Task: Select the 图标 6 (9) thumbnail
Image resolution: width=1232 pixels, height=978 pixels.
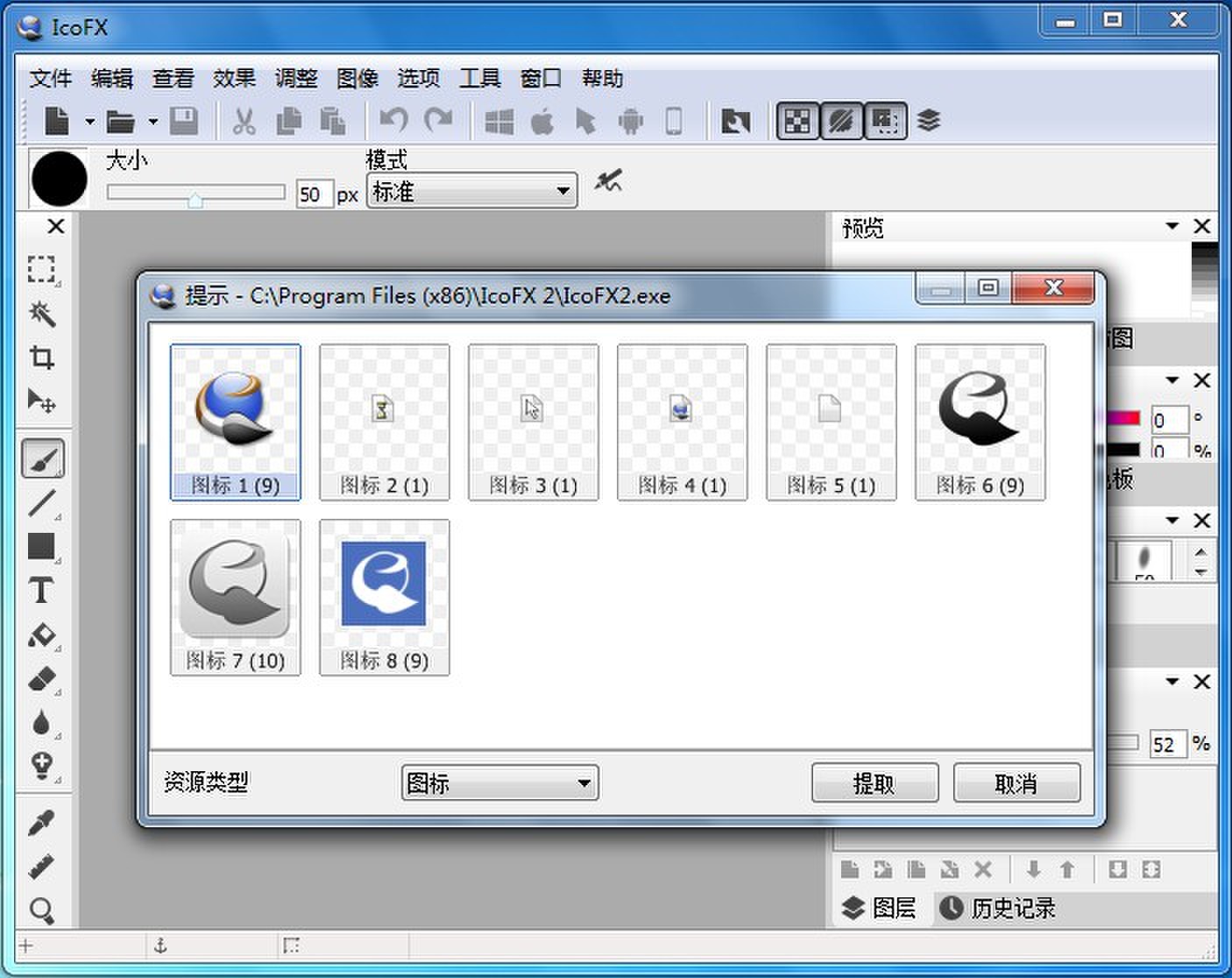Action: pyautogui.click(x=980, y=422)
